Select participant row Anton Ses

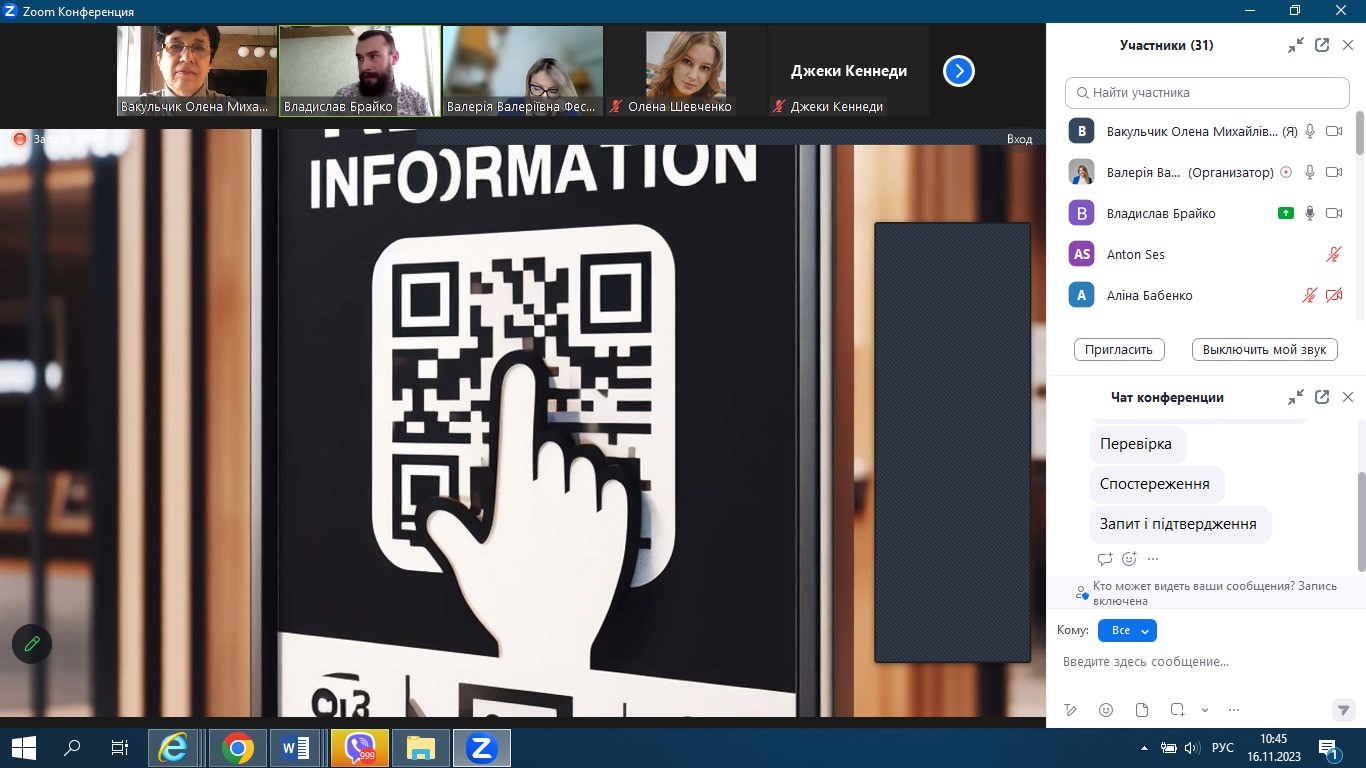1205,254
